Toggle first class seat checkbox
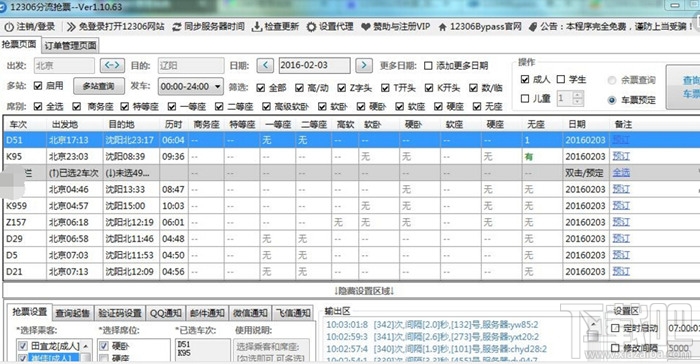The height and width of the screenshot is (364, 700). (172, 106)
